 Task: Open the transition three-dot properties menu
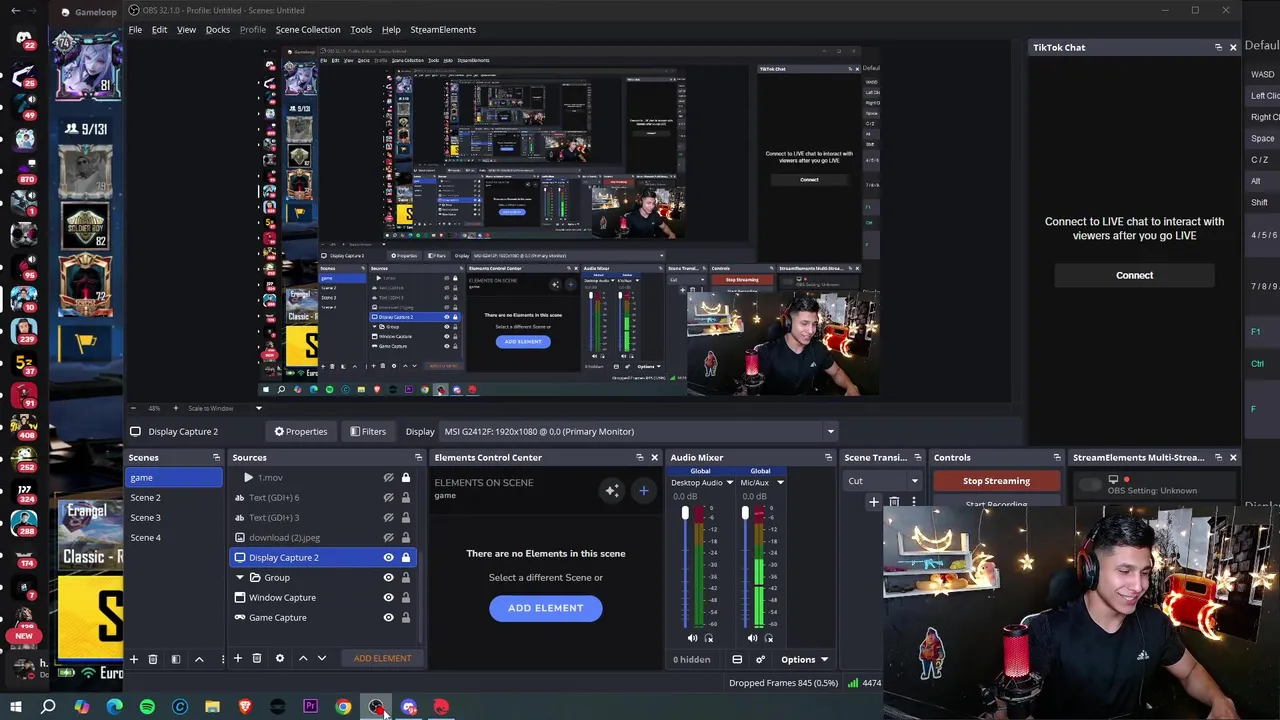[x=914, y=502]
